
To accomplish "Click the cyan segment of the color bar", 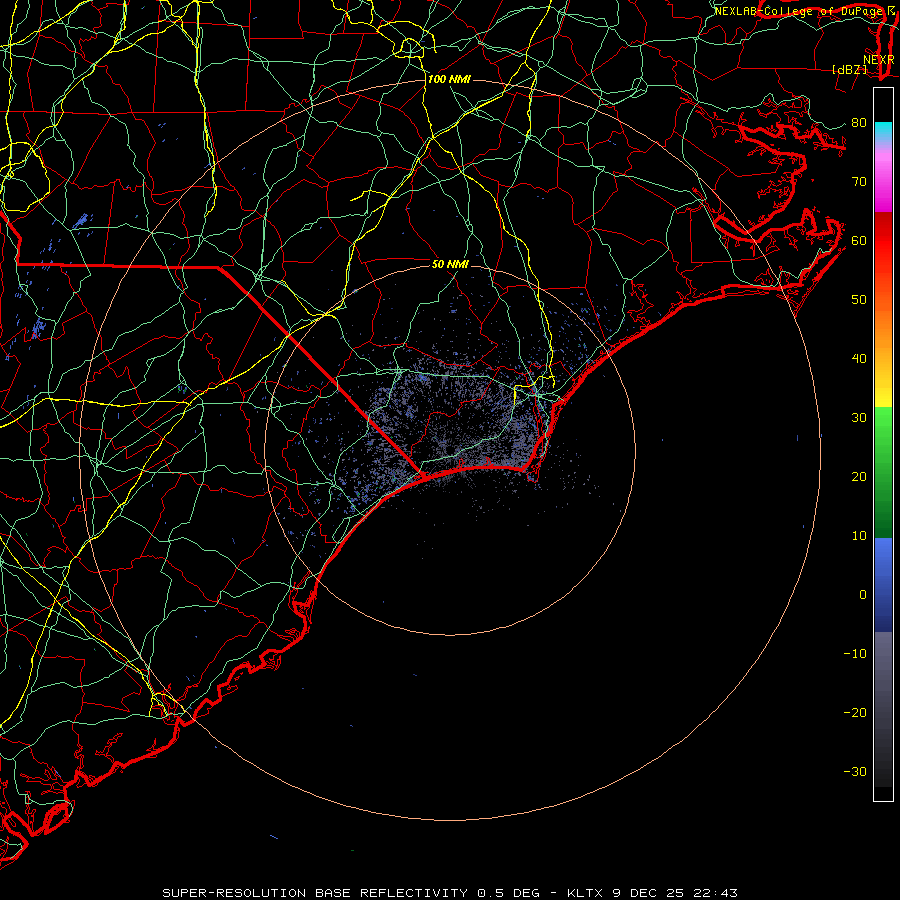I will pyautogui.click(x=883, y=131).
